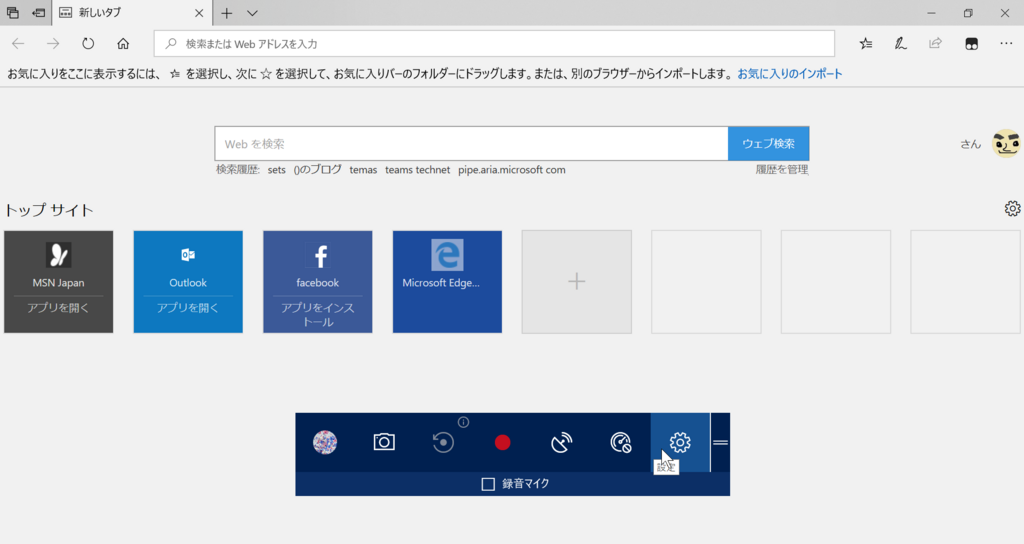Image resolution: width=1024 pixels, height=544 pixels.
Task: Open the user avatar picture
Action: 1006,144
